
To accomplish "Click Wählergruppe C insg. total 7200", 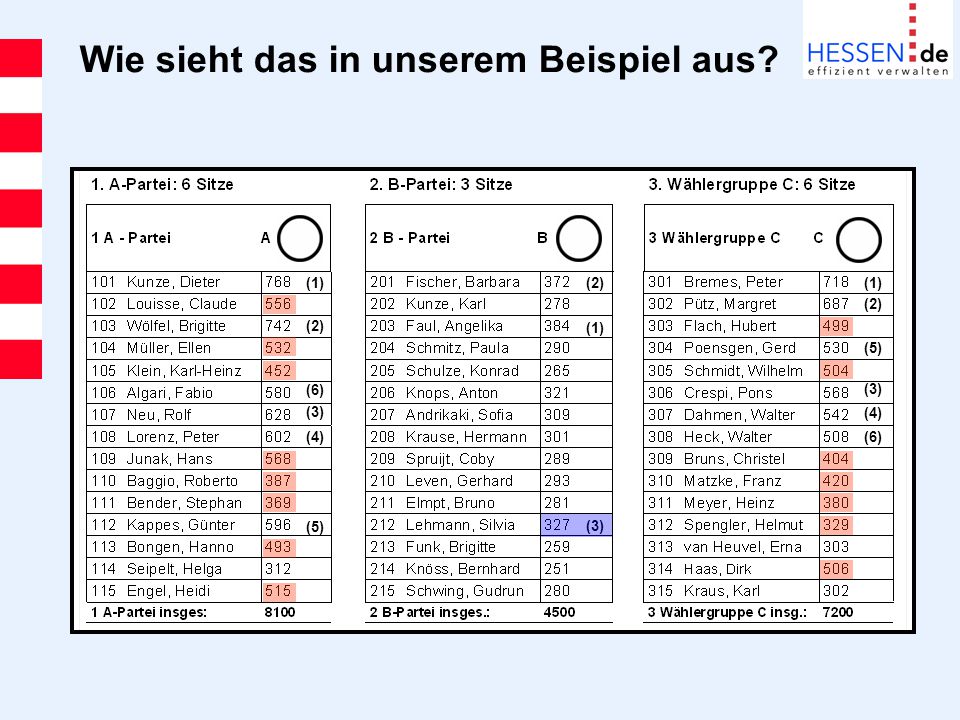I will (838, 612).
